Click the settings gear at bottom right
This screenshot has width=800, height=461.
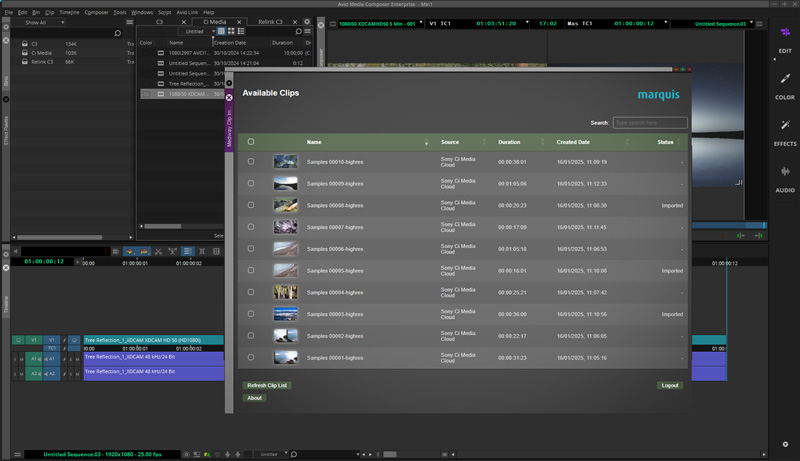click(785, 444)
